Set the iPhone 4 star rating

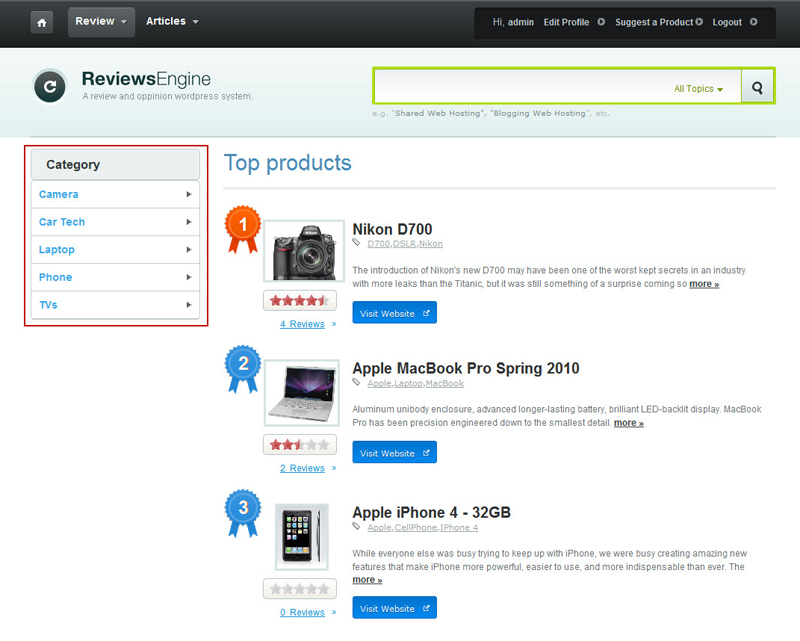pyautogui.click(x=300, y=589)
